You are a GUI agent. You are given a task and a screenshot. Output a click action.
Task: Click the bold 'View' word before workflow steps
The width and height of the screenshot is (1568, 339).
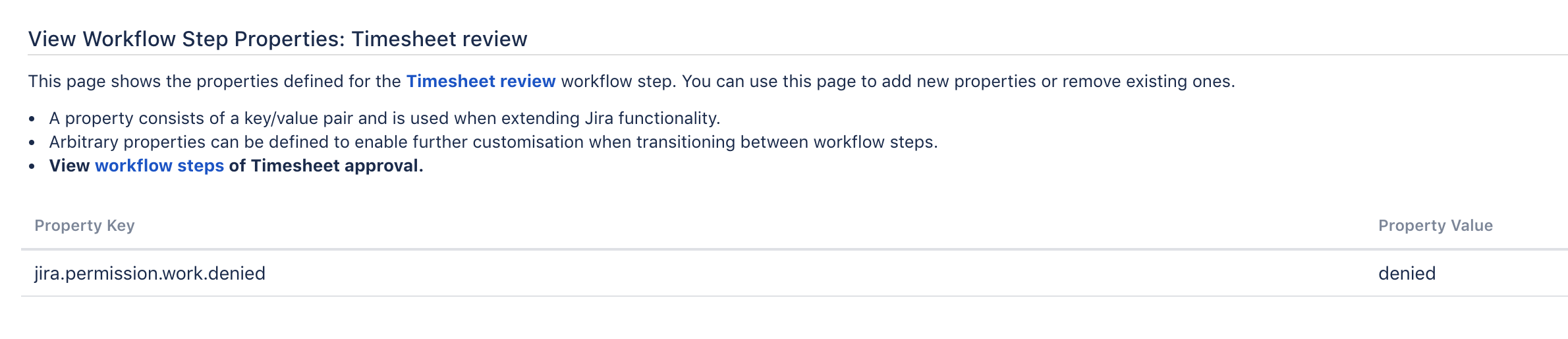[x=69, y=166]
